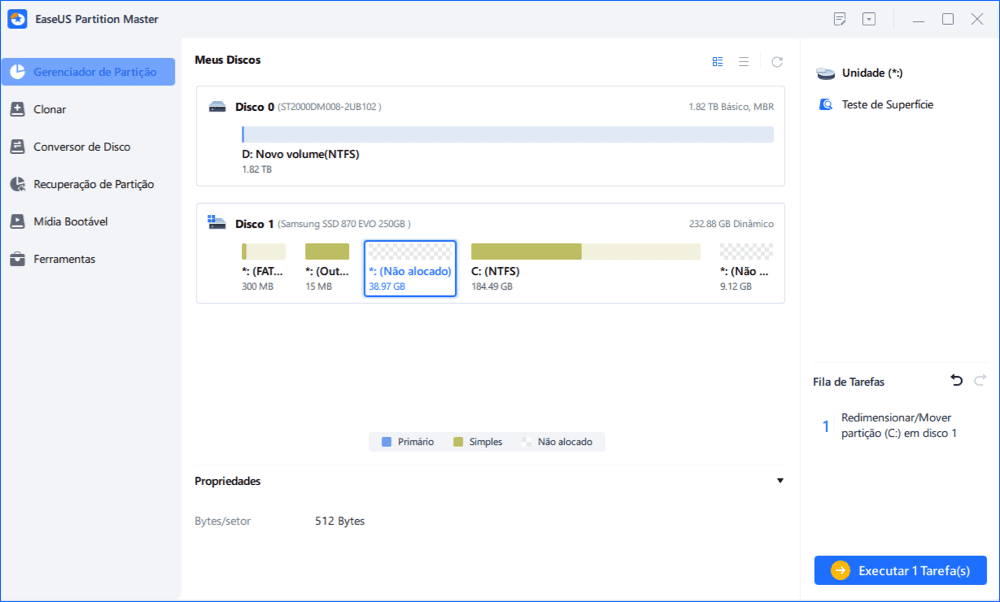Click Executar 1 Tarefa(s) button
The image size is (1000, 602).
point(901,570)
